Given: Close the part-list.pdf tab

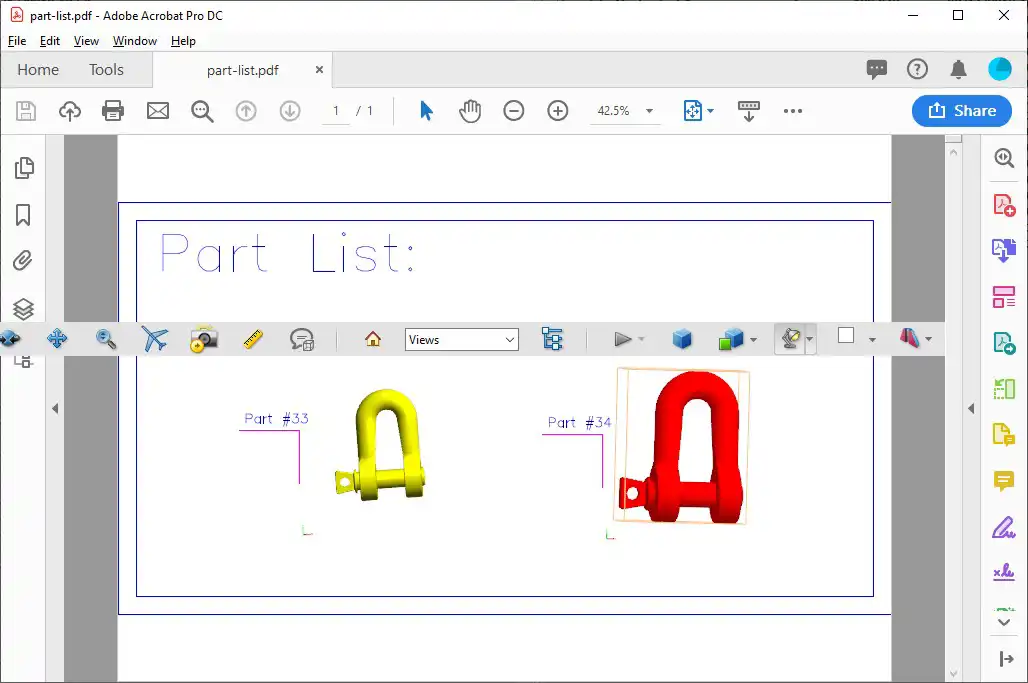Looking at the screenshot, I should pos(319,69).
